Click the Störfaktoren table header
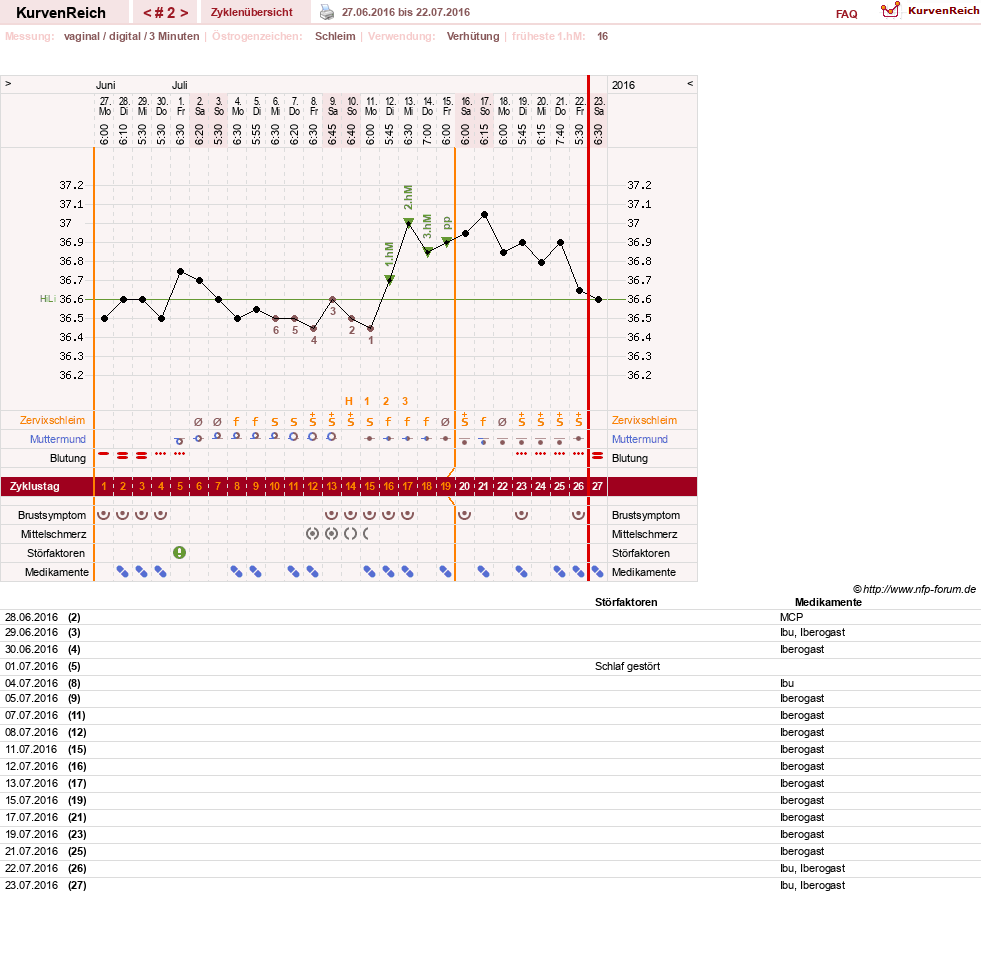This screenshot has height=961, width=981. click(626, 602)
